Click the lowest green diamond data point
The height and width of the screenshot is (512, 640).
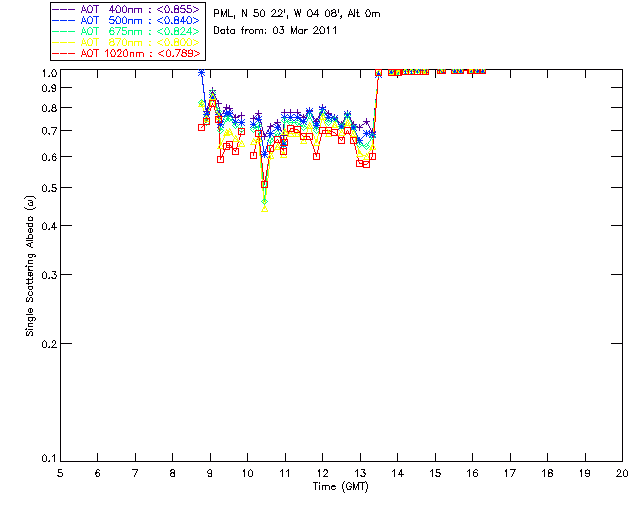click(x=264, y=202)
